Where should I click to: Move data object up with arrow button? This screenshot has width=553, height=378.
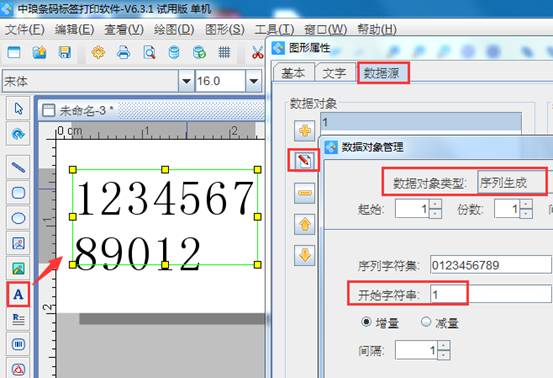pyautogui.click(x=304, y=224)
